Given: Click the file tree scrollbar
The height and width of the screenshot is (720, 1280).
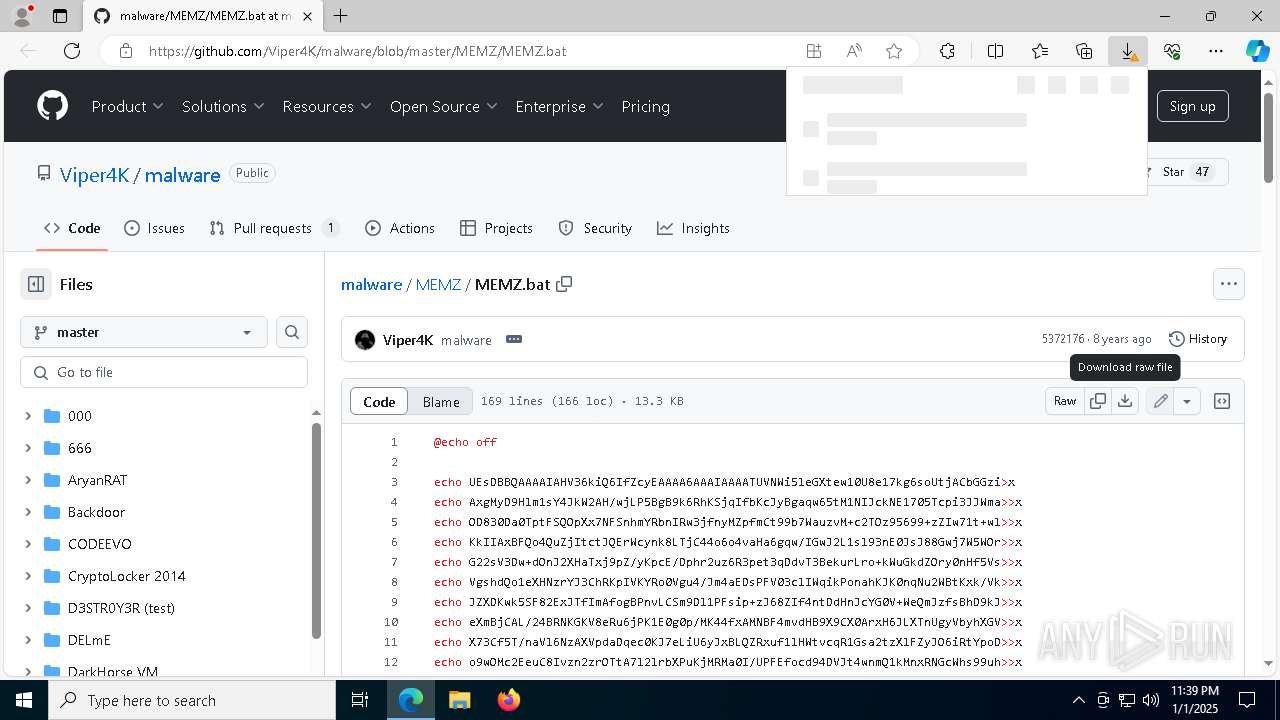Looking at the screenshot, I should (x=316, y=530).
